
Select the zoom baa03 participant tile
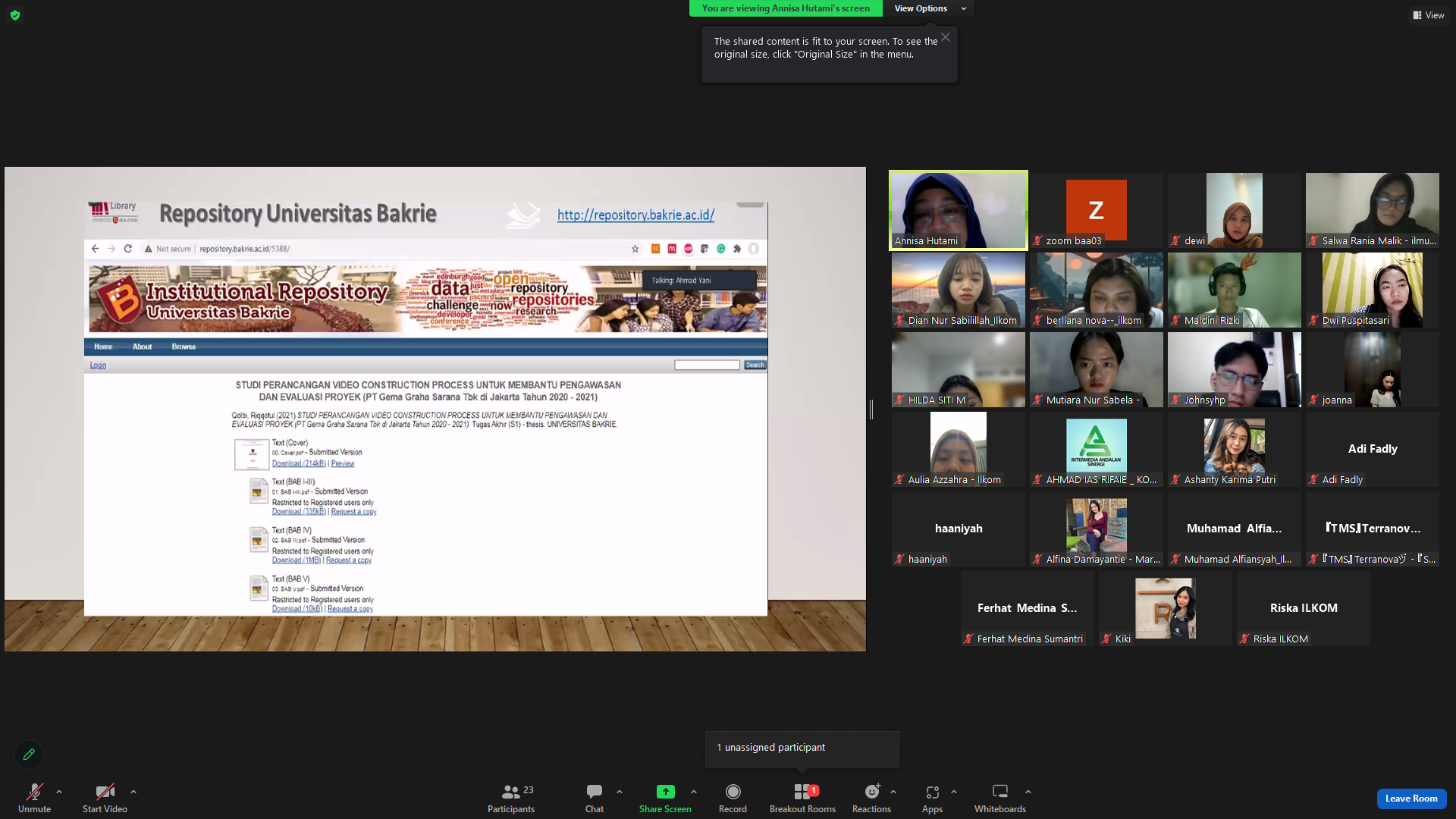(1097, 210)
